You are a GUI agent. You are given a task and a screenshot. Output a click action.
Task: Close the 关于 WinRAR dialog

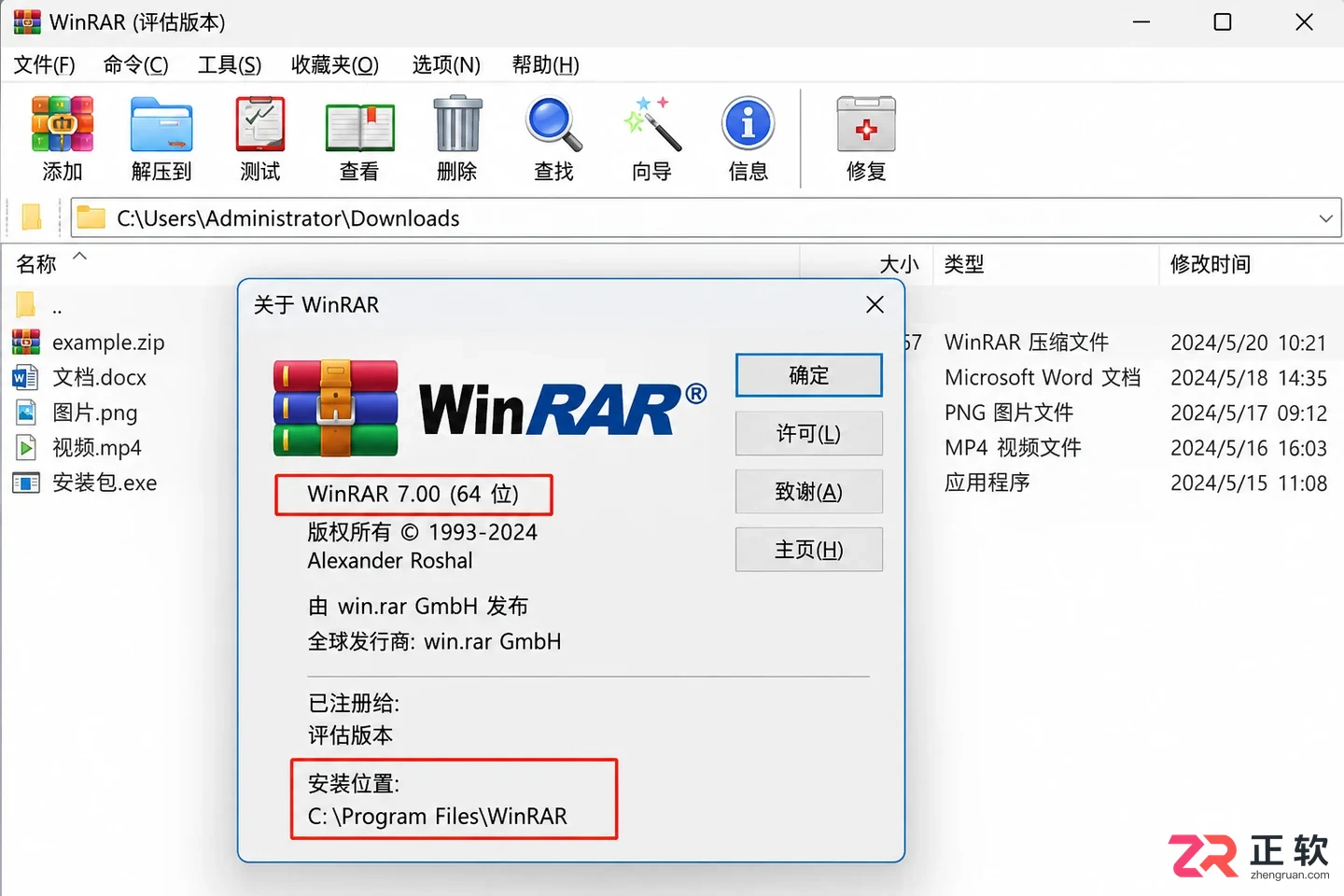click(x=875, y=305)
